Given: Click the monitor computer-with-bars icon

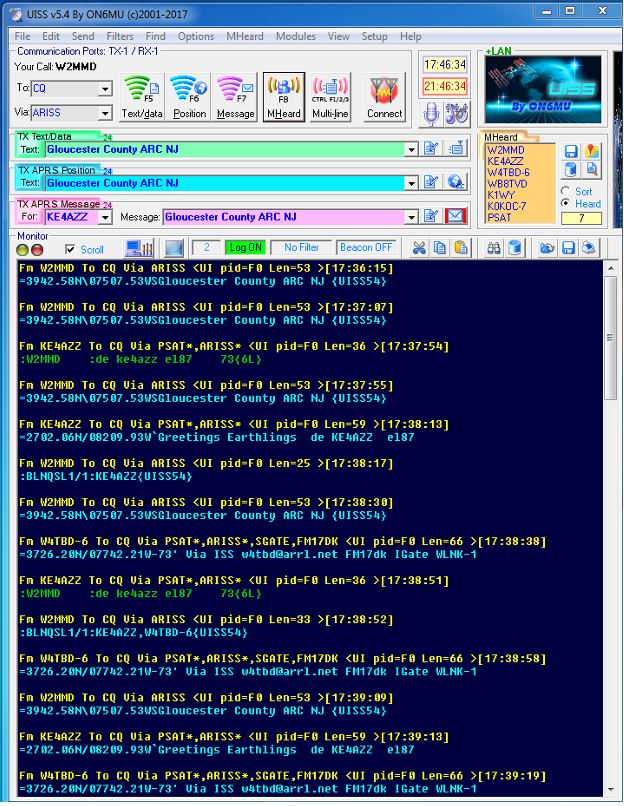Looking at the screenshot, I should (139, 249).
